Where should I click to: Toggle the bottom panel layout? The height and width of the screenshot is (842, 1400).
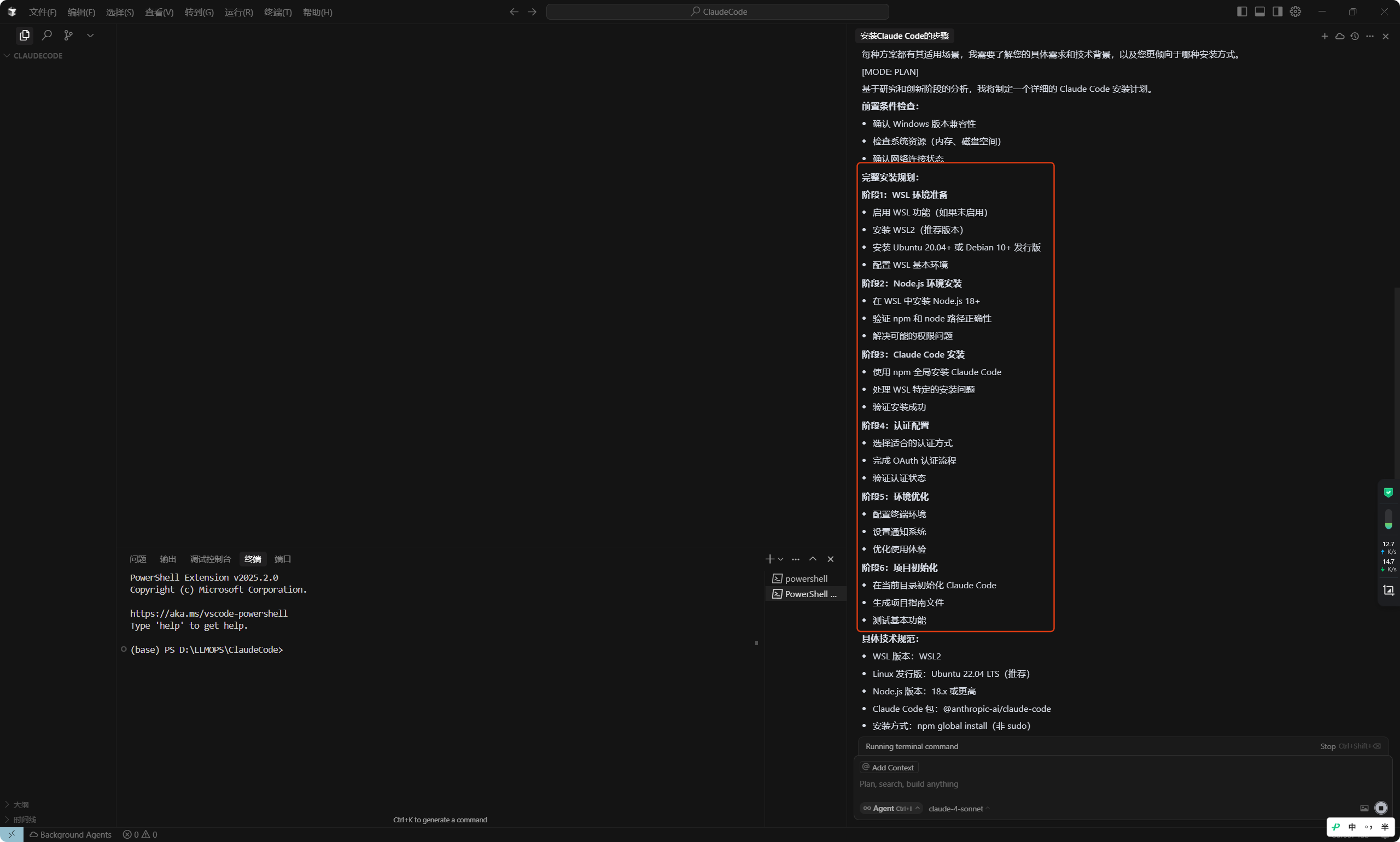click(x=1260, y=12)
